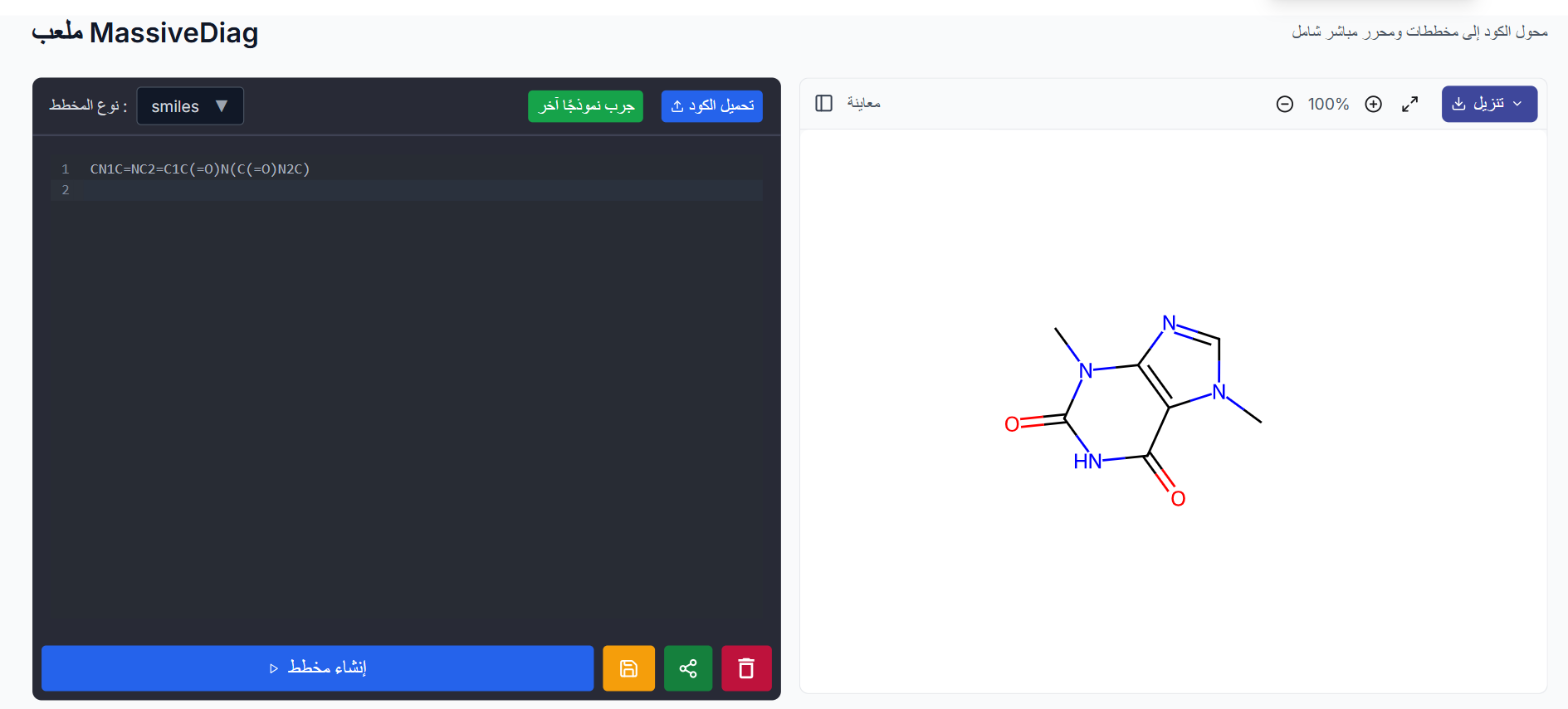Viewport: 1568px width, 709px height.
Task: Click the MassiveDiag playground title
Action: tap(145, 32)
